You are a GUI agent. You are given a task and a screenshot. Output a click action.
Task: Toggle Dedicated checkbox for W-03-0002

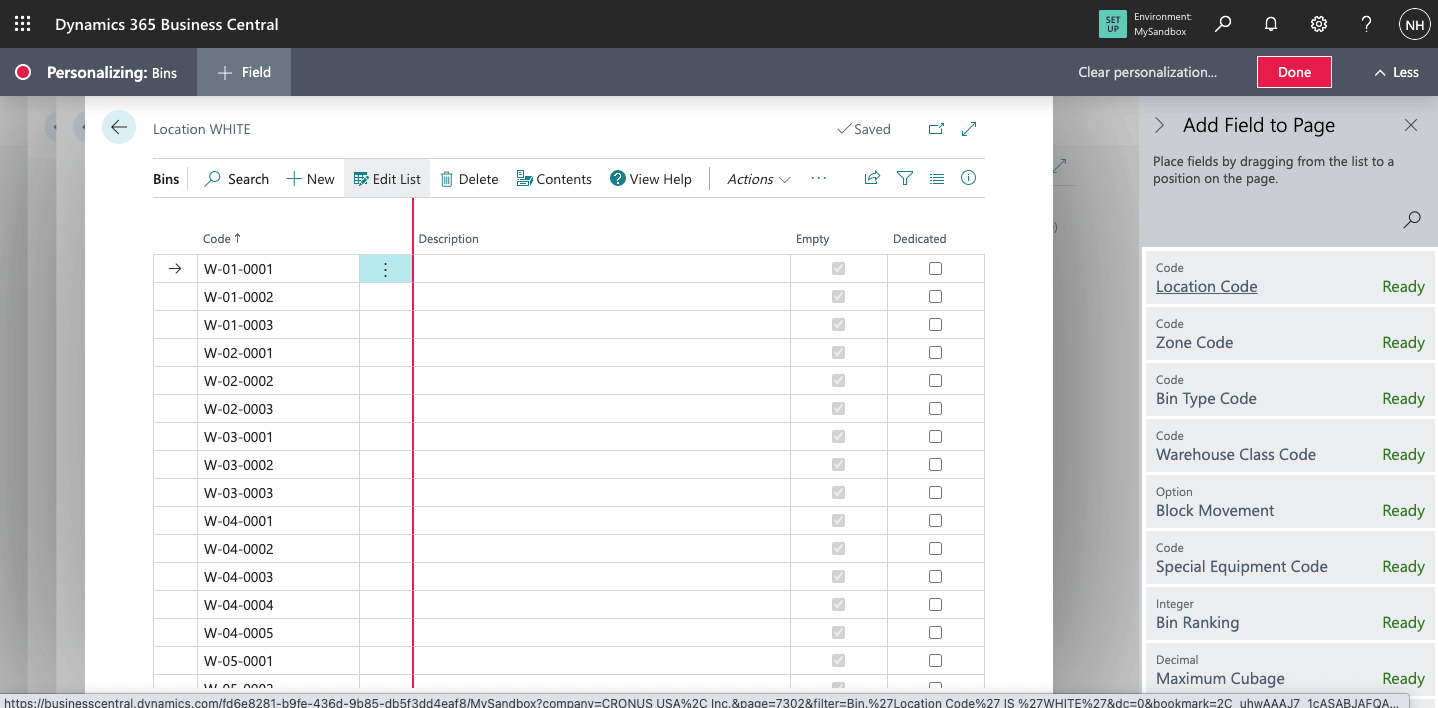point(935,465)
